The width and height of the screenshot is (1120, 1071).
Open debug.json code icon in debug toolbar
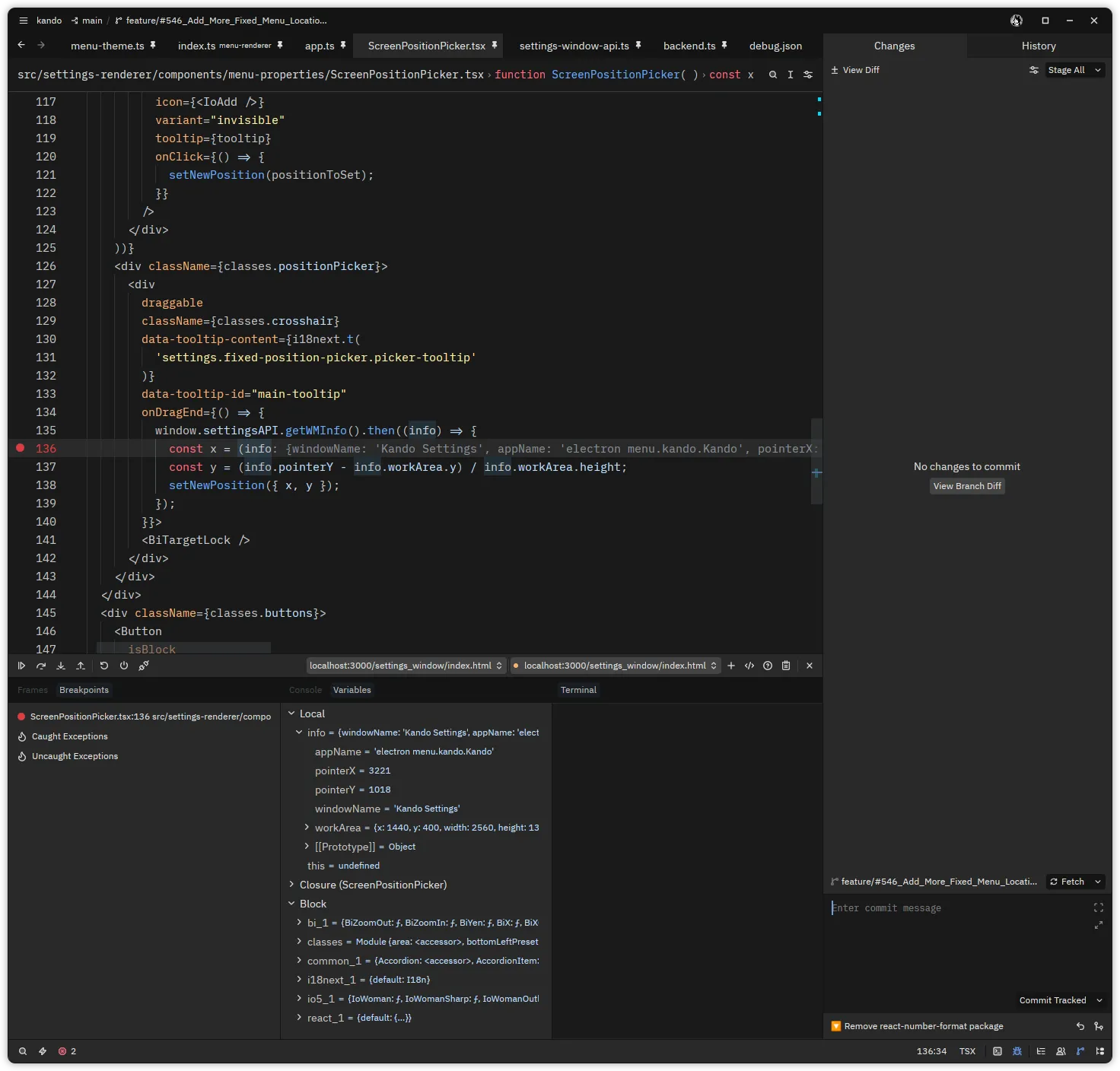[x=749, y=666]
